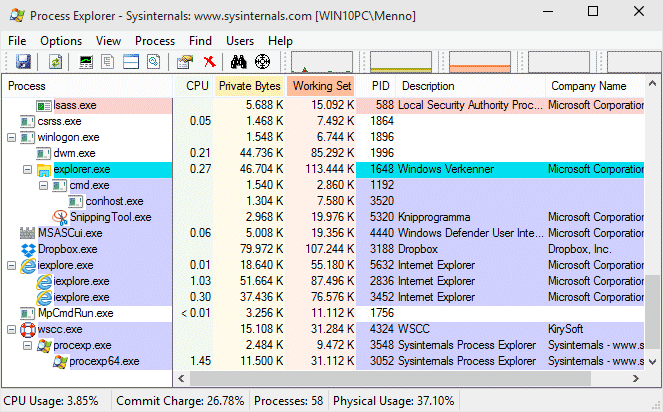Screen dimensions: 663x412
Task: Sort by Working Set column header
Action: (321, 86)
